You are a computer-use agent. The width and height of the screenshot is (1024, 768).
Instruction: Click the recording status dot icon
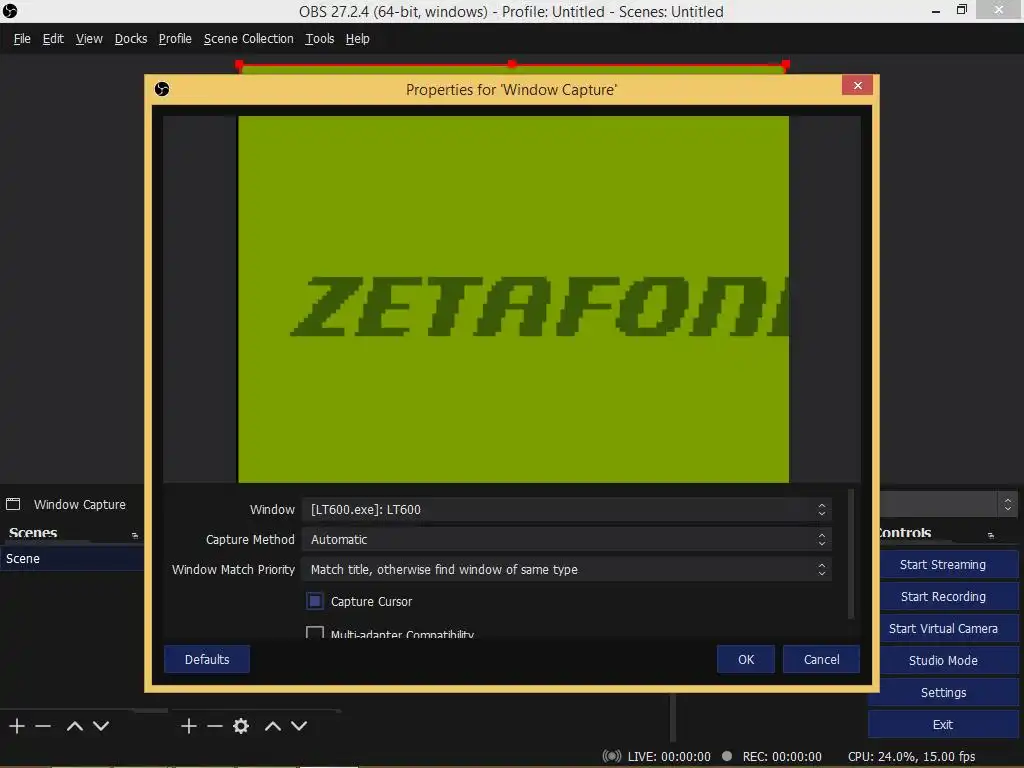(x=727, y=756)
